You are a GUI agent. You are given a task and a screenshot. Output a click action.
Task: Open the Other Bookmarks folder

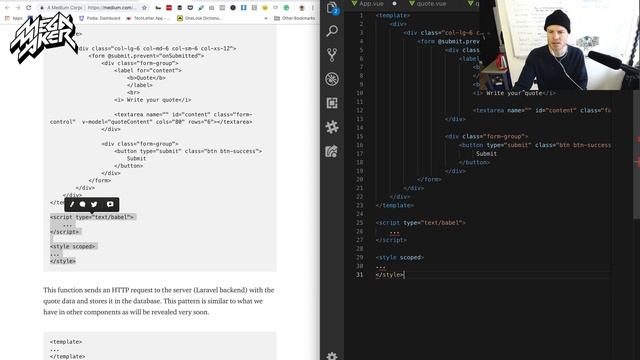coord(295,18)
